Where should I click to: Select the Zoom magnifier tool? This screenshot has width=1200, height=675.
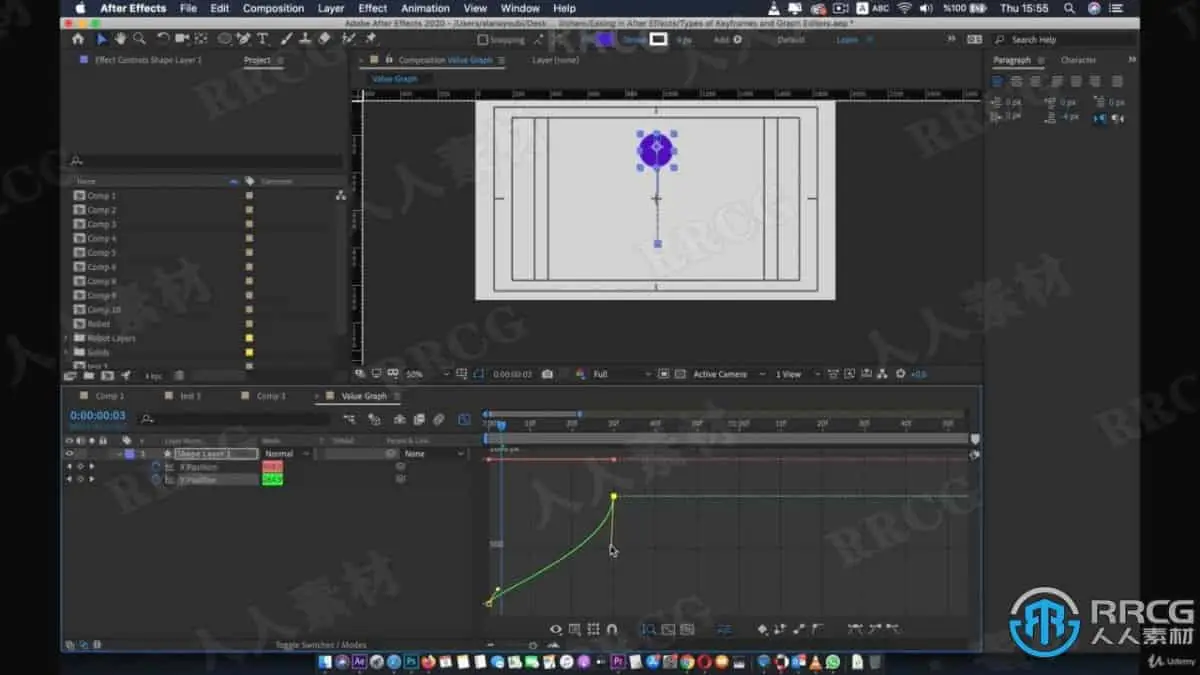pos(139,39)
